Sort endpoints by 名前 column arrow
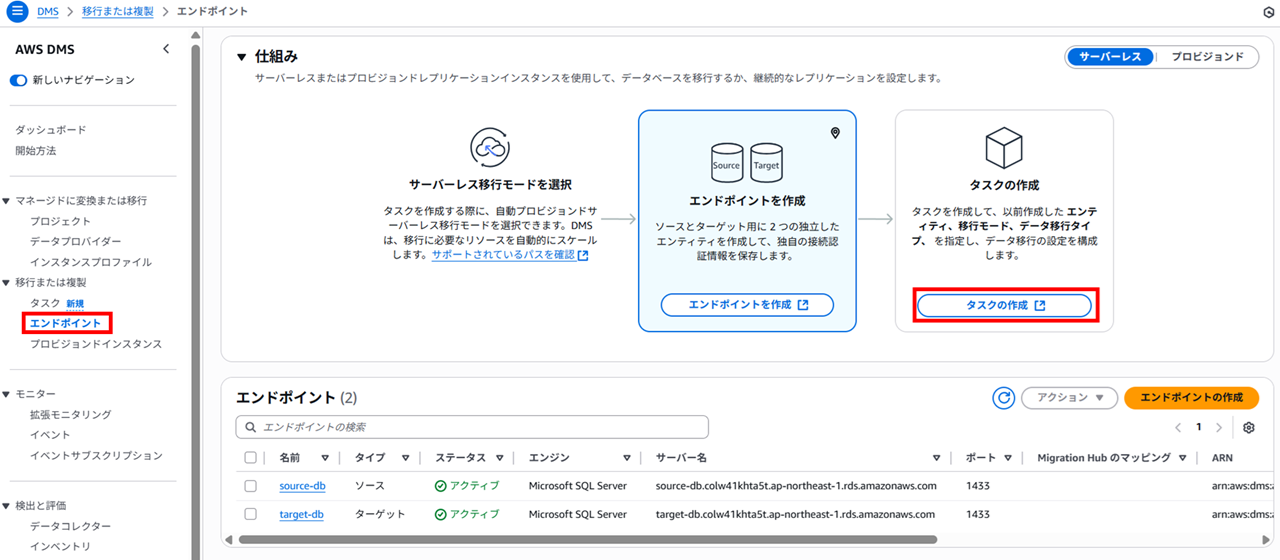1280x560 pixels. (327, 458)
